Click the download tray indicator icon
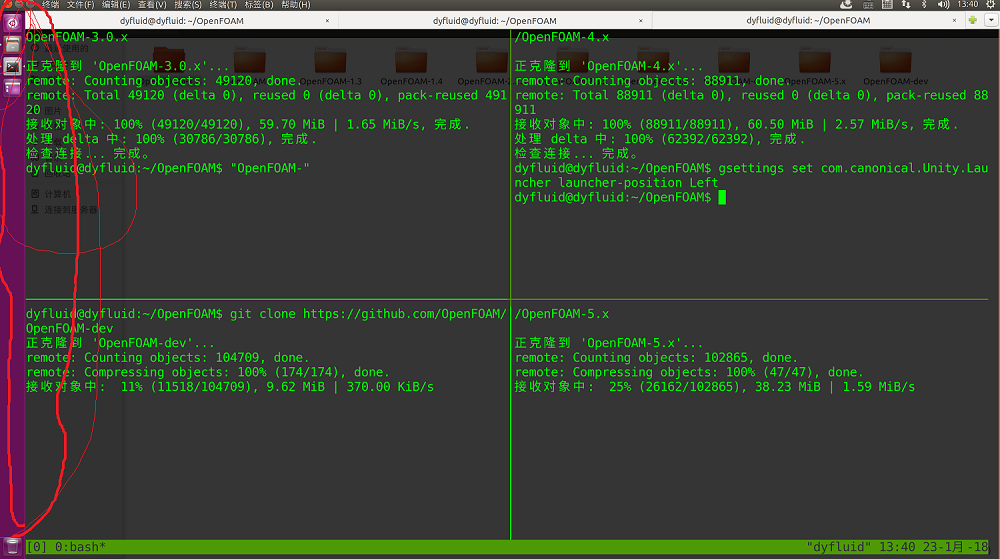This screenshot has height=559, width=1000. (846, 4)
